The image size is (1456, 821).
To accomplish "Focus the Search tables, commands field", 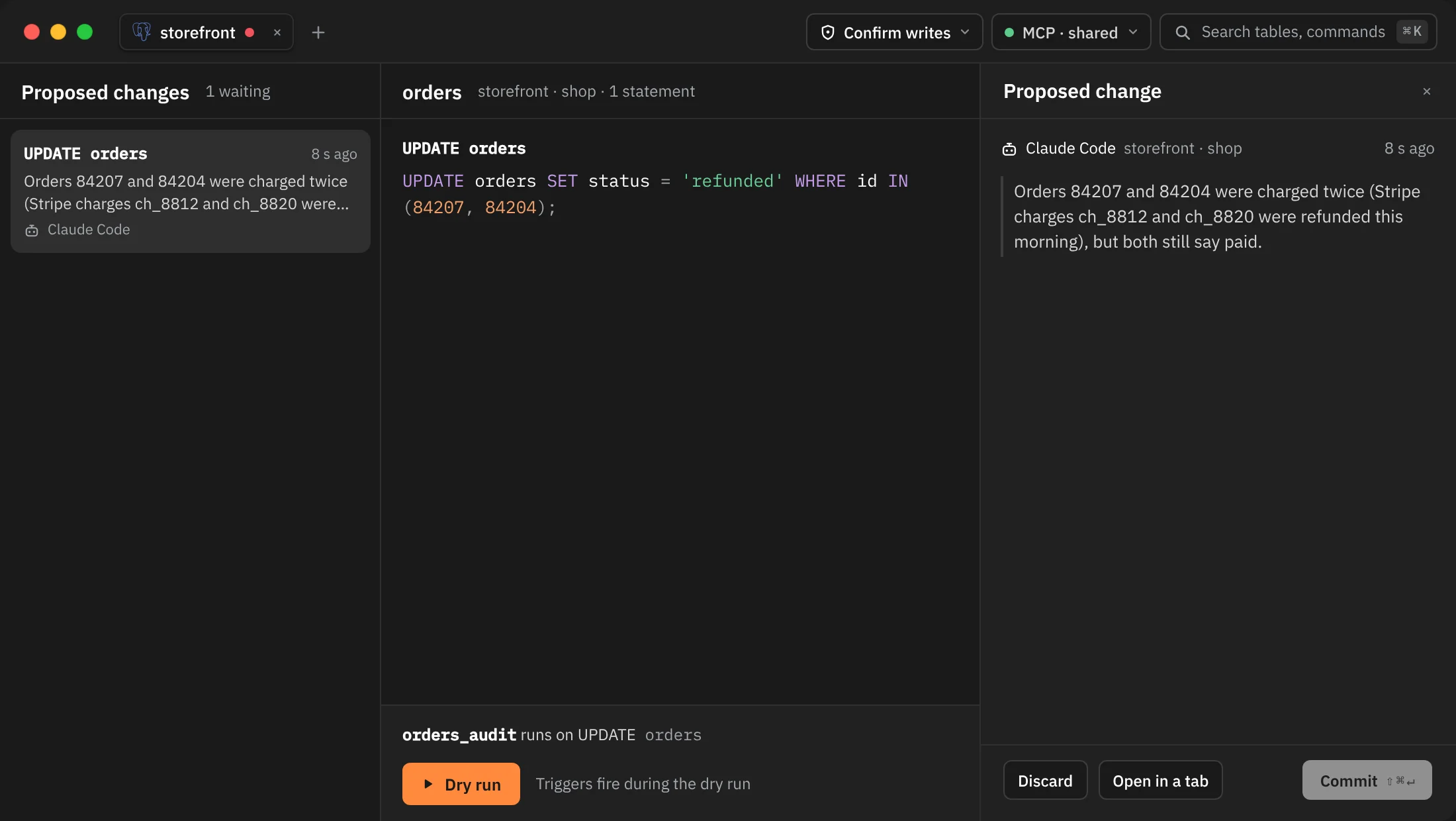I will click(x=1298, y=32).
